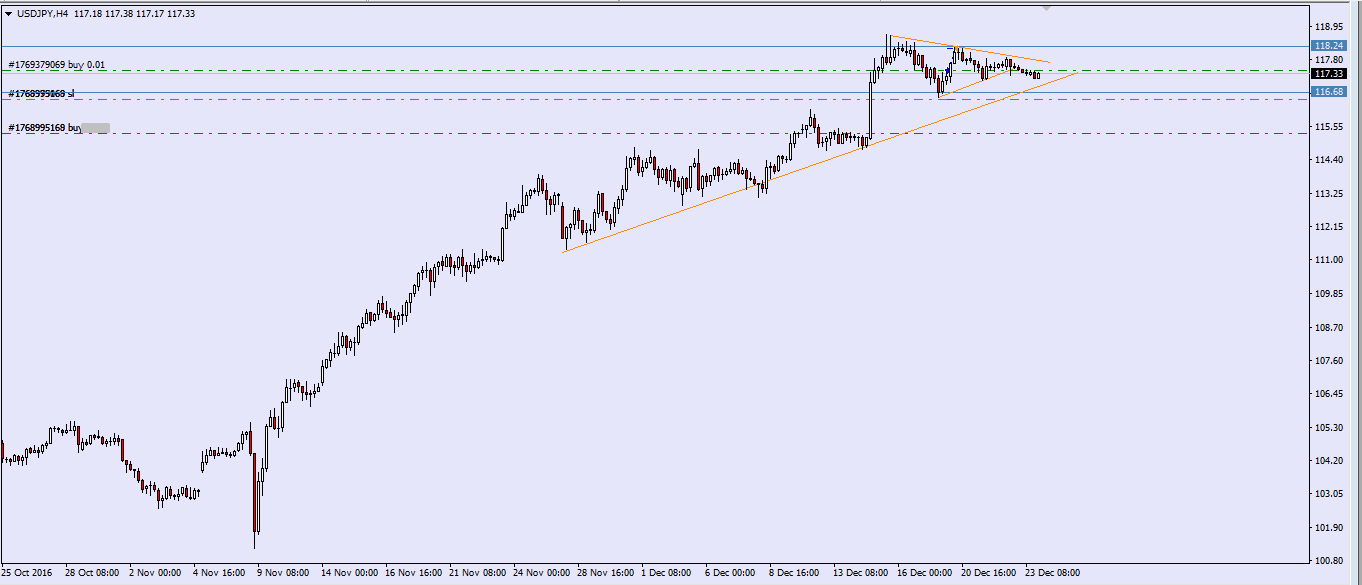Click the 25 Oct 2016 date label
Screen dimensions: 1362x585
click(x=27, y=574)
